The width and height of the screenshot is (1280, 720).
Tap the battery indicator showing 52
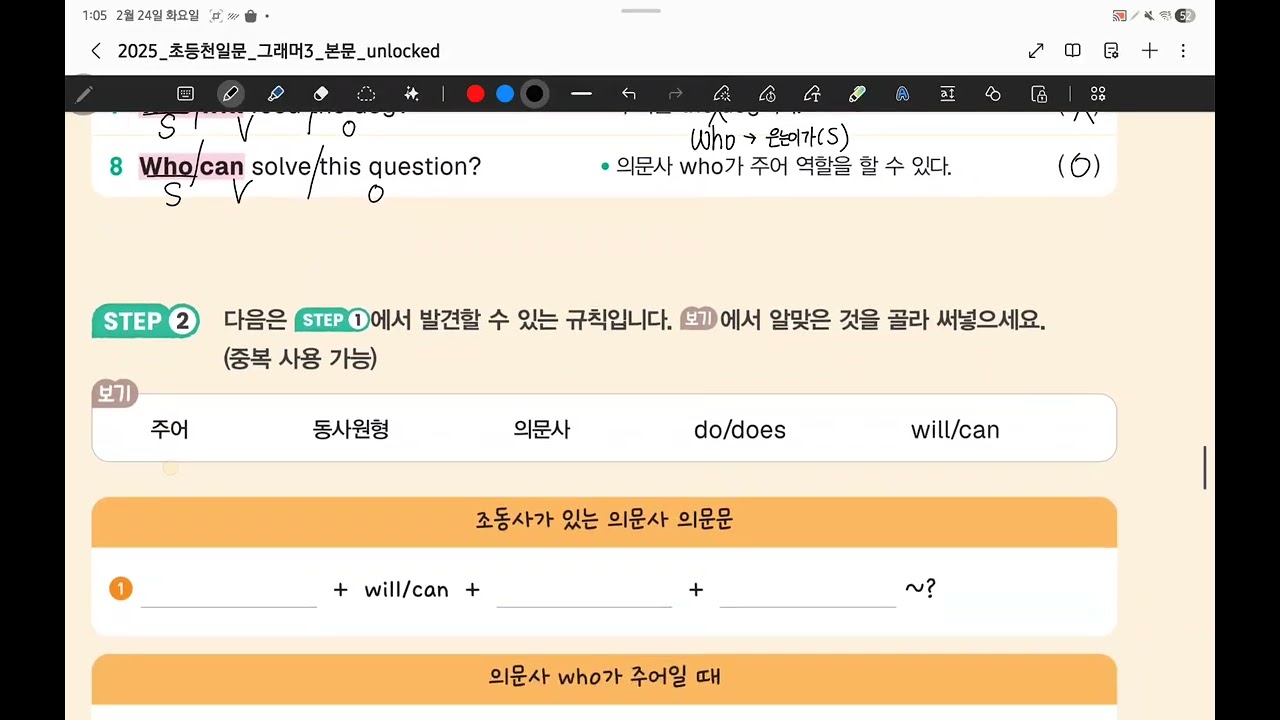click(x=1185, y=15)
